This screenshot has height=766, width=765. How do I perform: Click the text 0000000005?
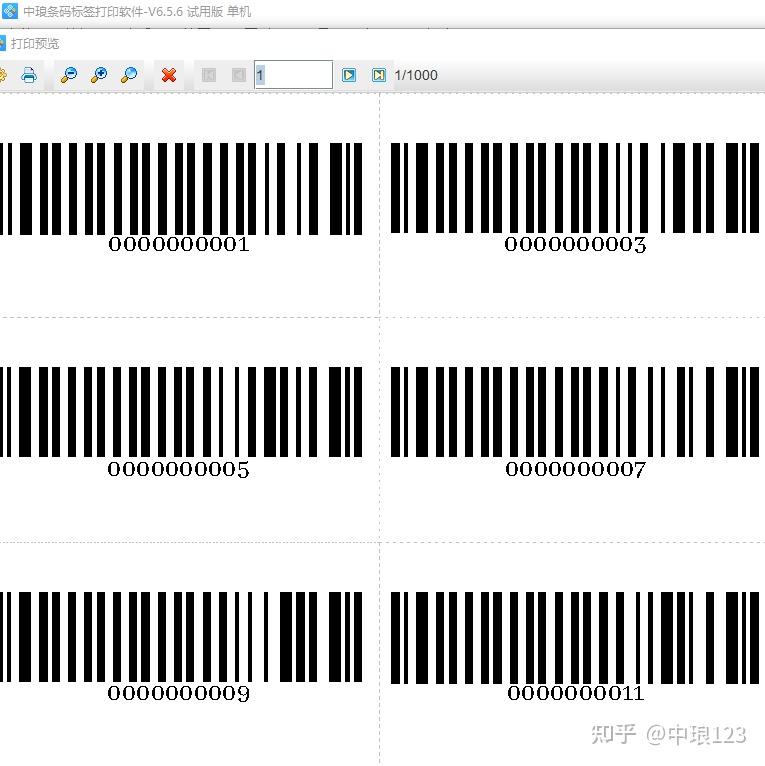[x=178, y=469]
